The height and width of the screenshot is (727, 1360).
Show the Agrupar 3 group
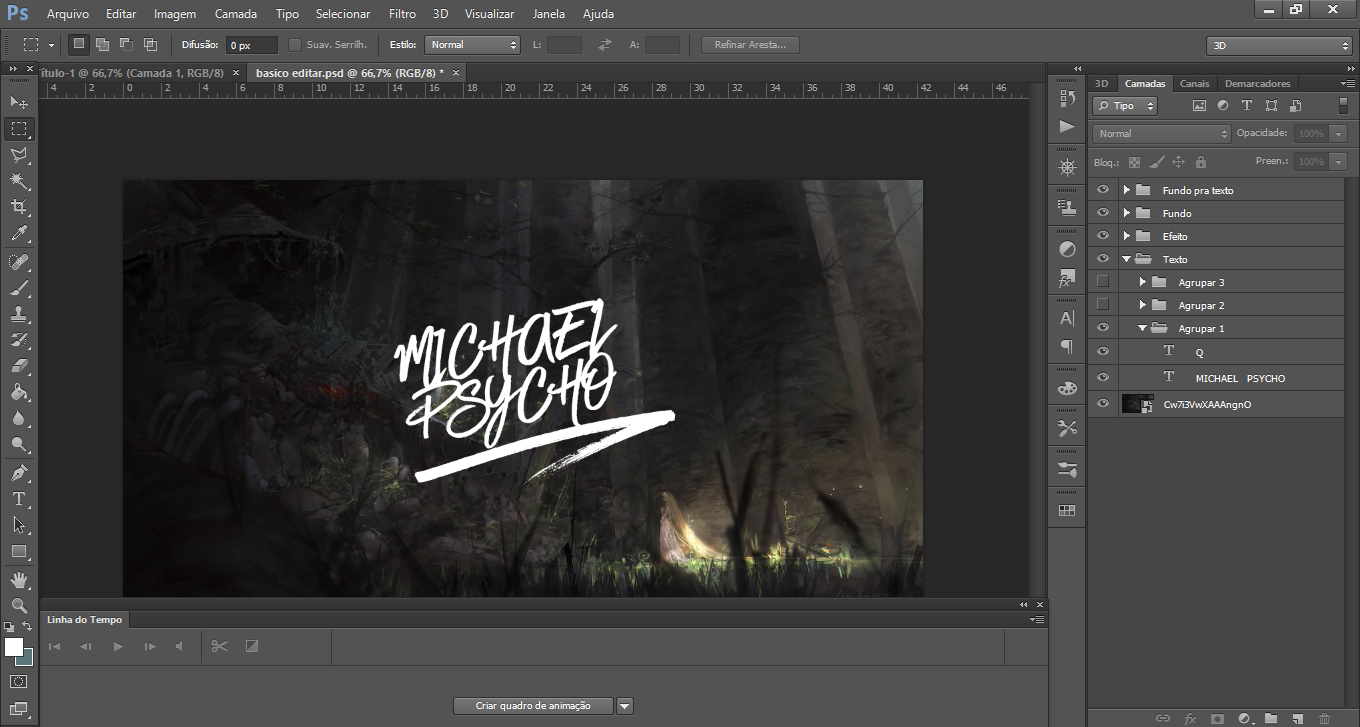pos(1103,282)
